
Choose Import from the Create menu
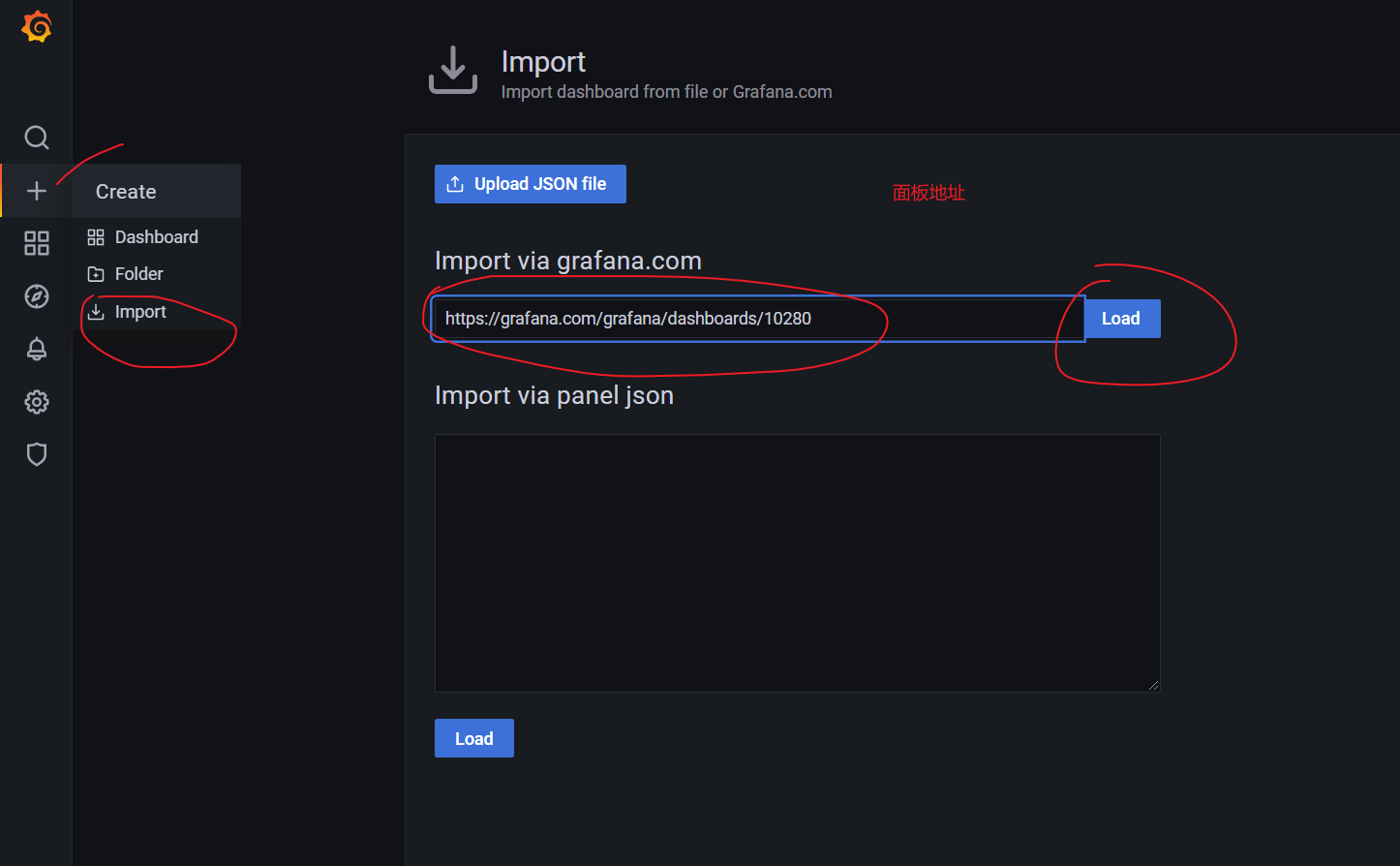(139, 311)
